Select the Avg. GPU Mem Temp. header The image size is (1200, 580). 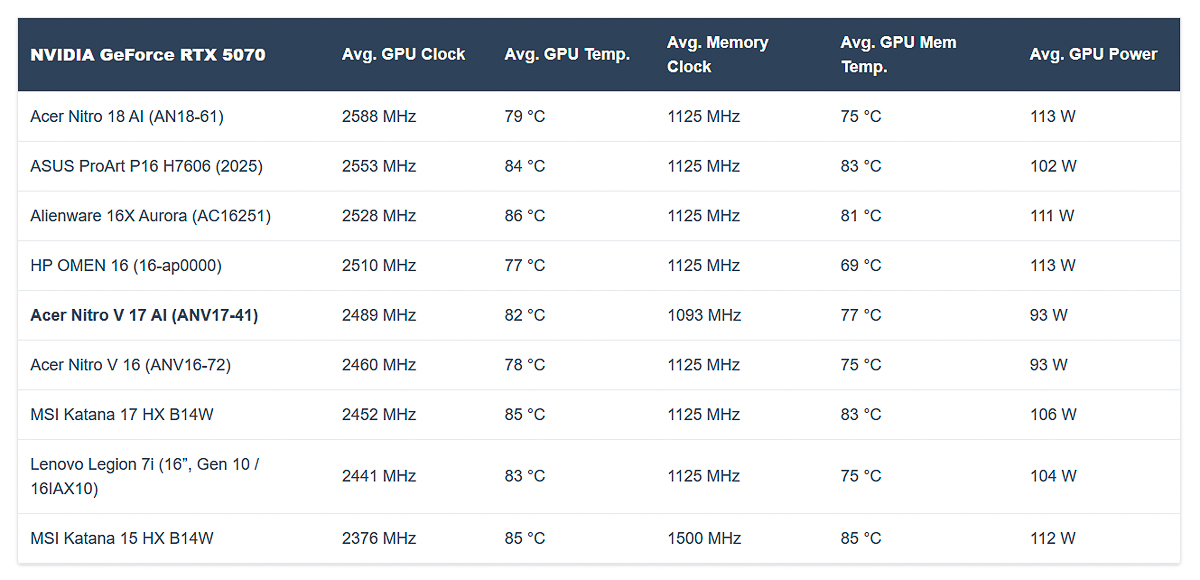[x=898, y=55]
